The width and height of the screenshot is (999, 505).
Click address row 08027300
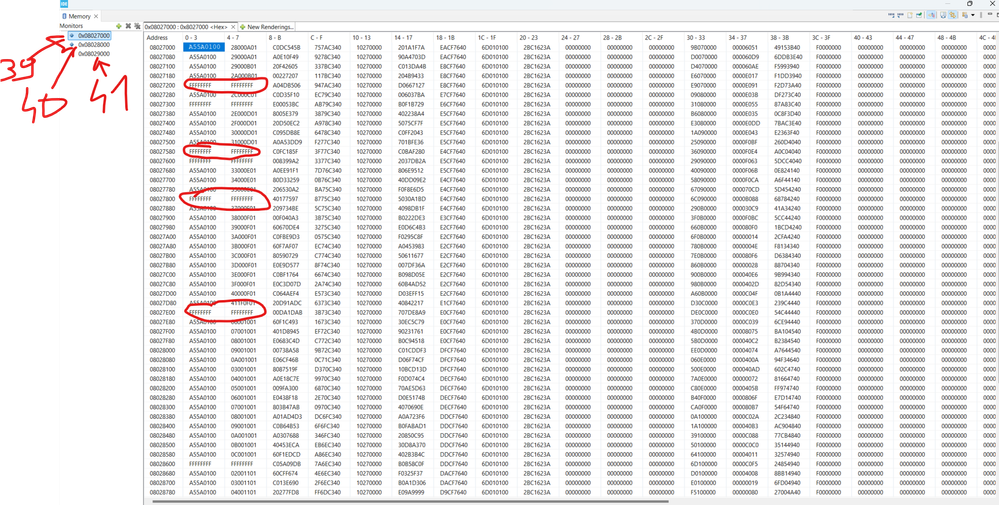pyautogui.click(x=162, y=104)
